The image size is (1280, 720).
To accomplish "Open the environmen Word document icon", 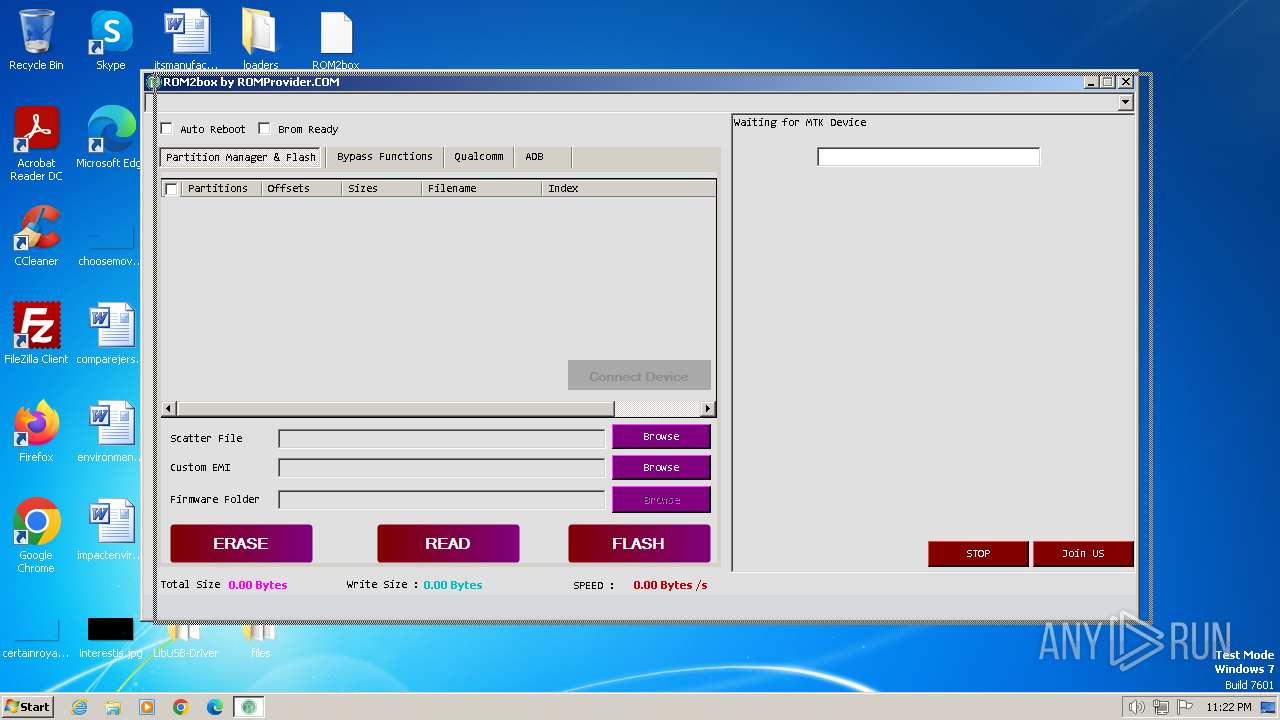I will 110,431.
